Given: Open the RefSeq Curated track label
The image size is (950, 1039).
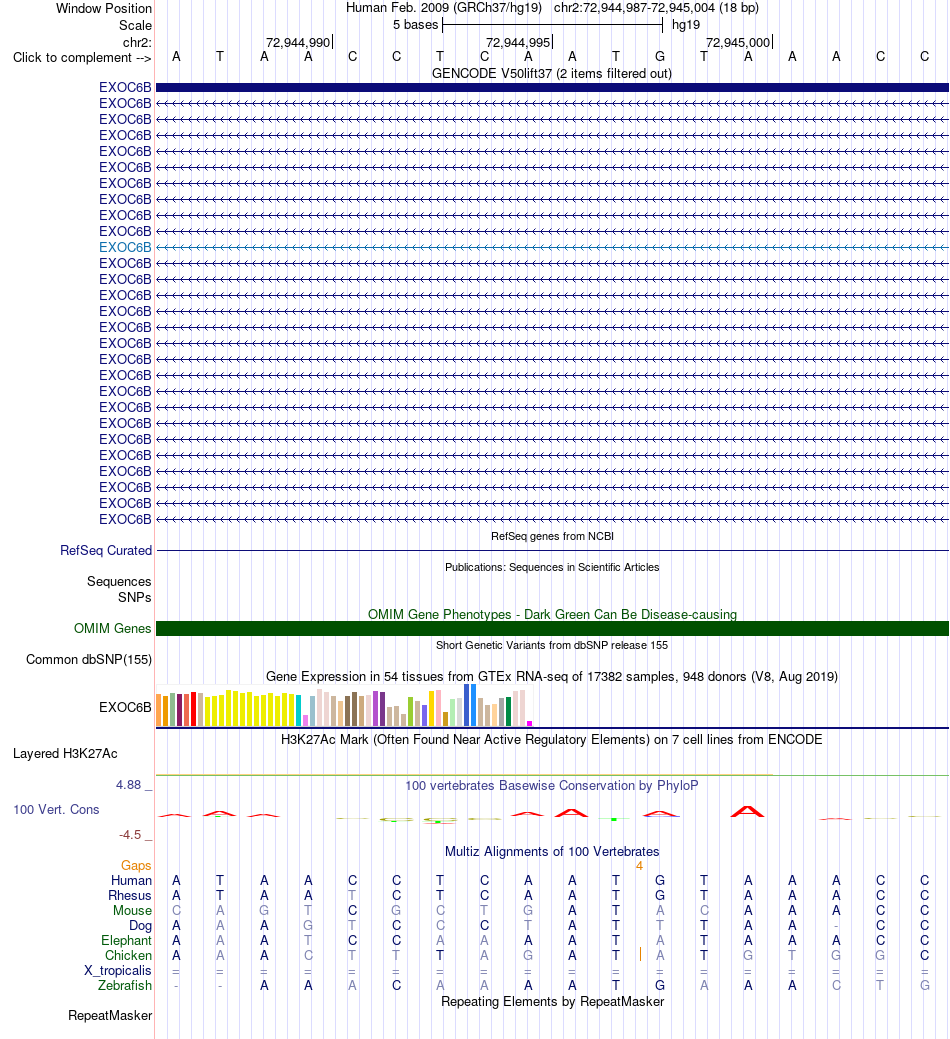Looking at the screenshot, I should (x=106, y=551).
